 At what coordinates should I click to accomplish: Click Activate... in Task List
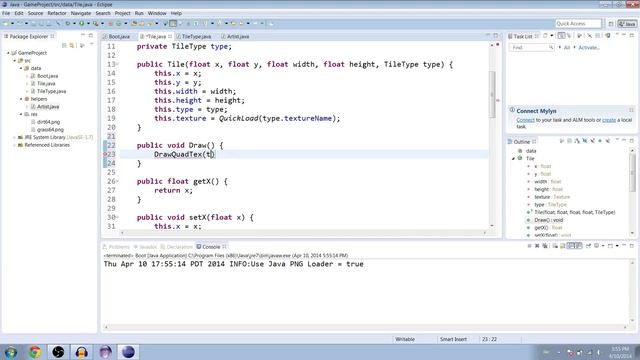pyautogui.click(x=589, y=48)
